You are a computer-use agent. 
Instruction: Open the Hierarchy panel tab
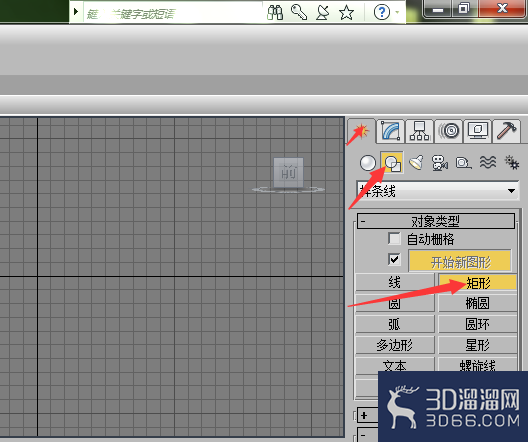(x=419, y=131)
